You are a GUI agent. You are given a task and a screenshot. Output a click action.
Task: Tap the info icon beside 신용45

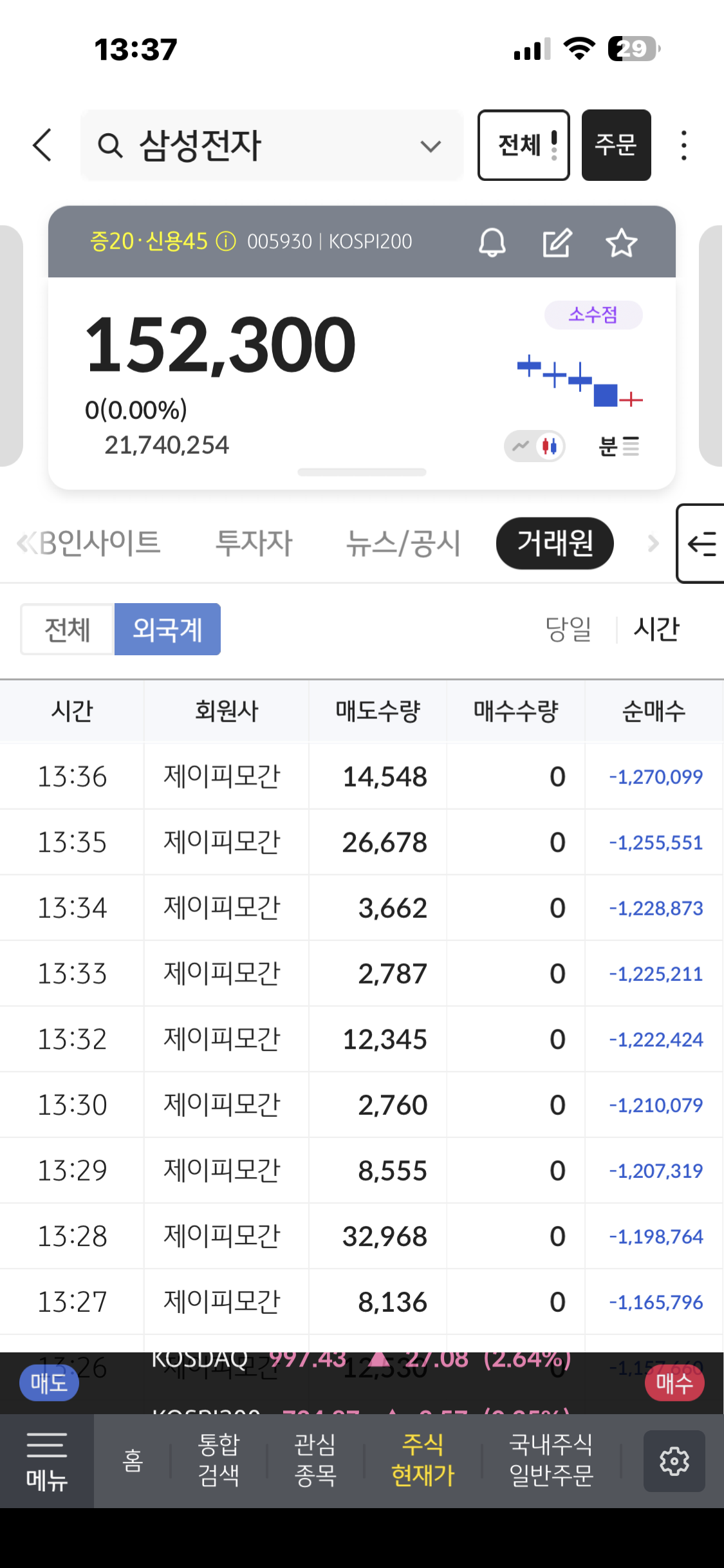tap(226, 242)
